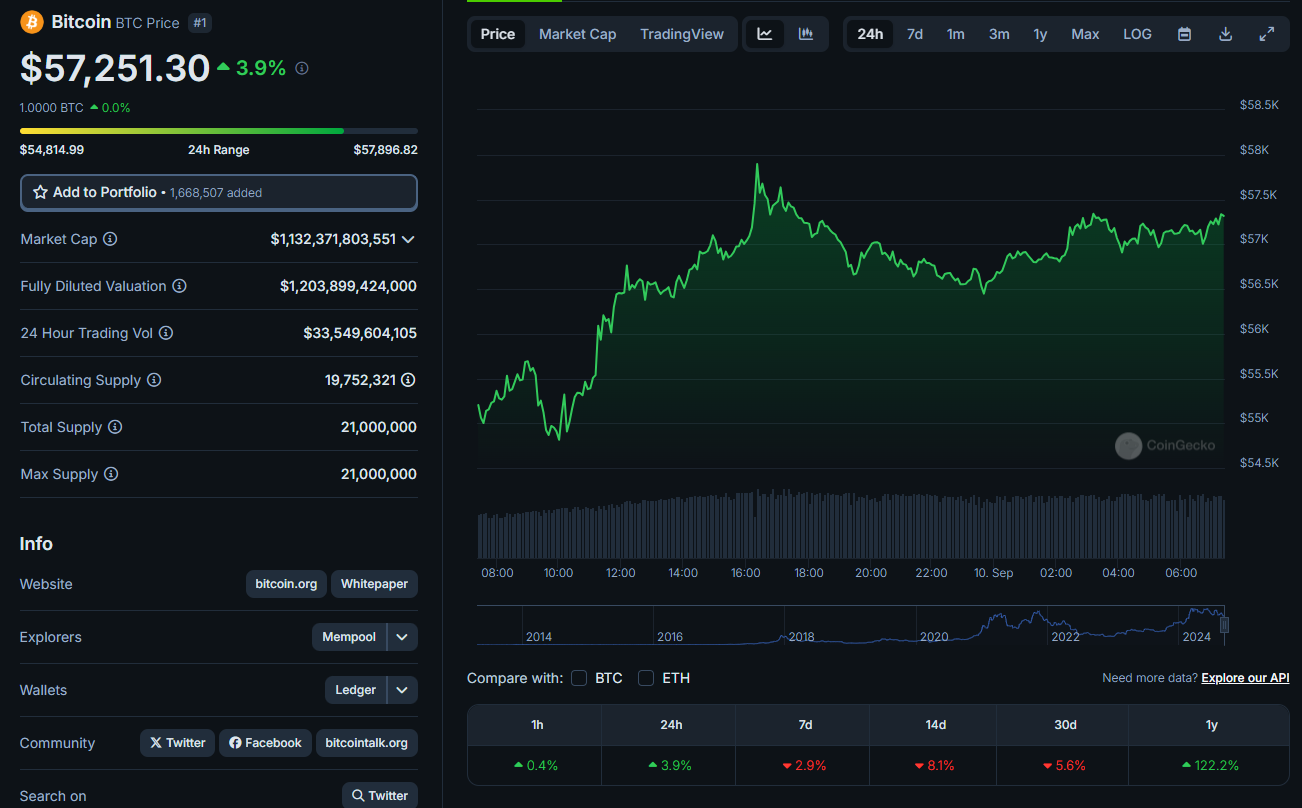Select the TradingView chart tab
The image size is (1302, 808).
[682, 34]
